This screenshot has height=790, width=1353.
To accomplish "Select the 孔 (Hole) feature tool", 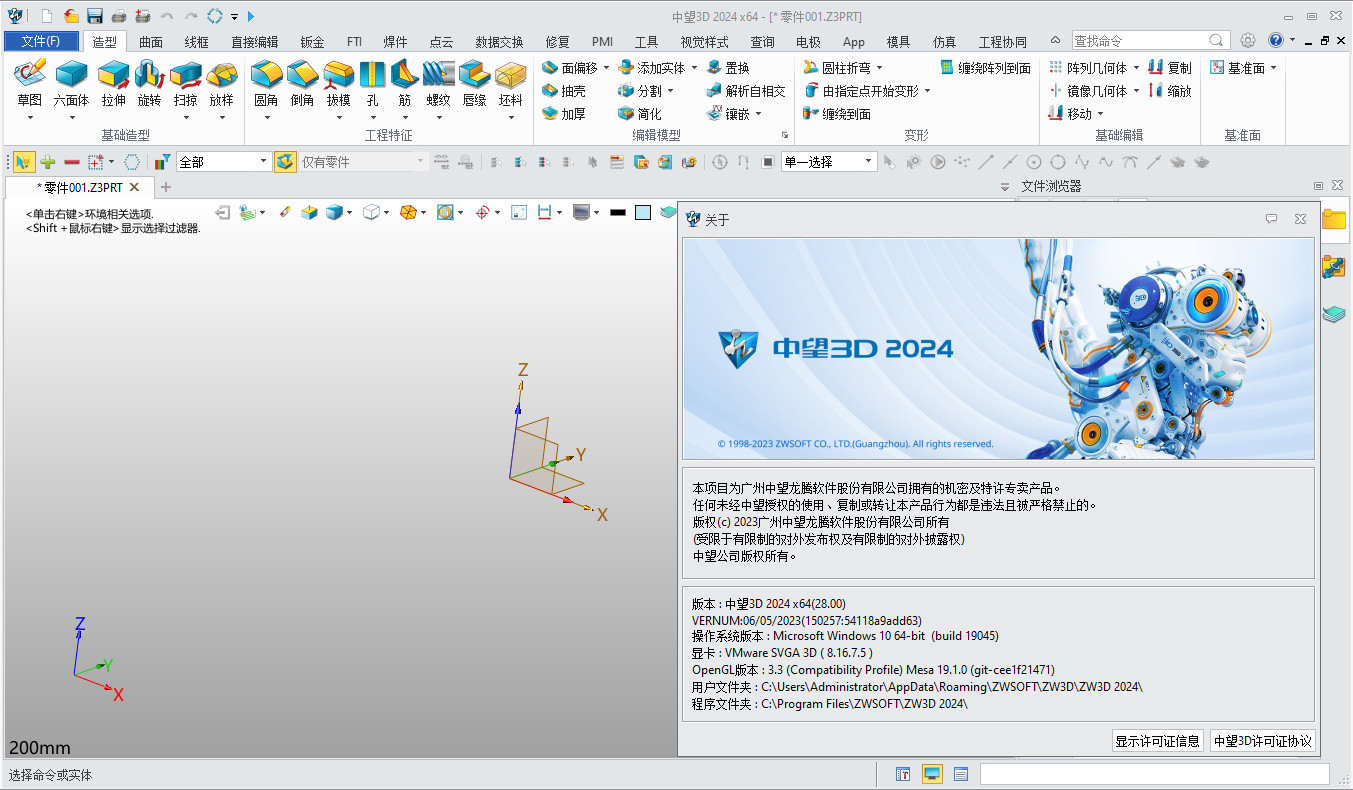I will tap(372, 76).
